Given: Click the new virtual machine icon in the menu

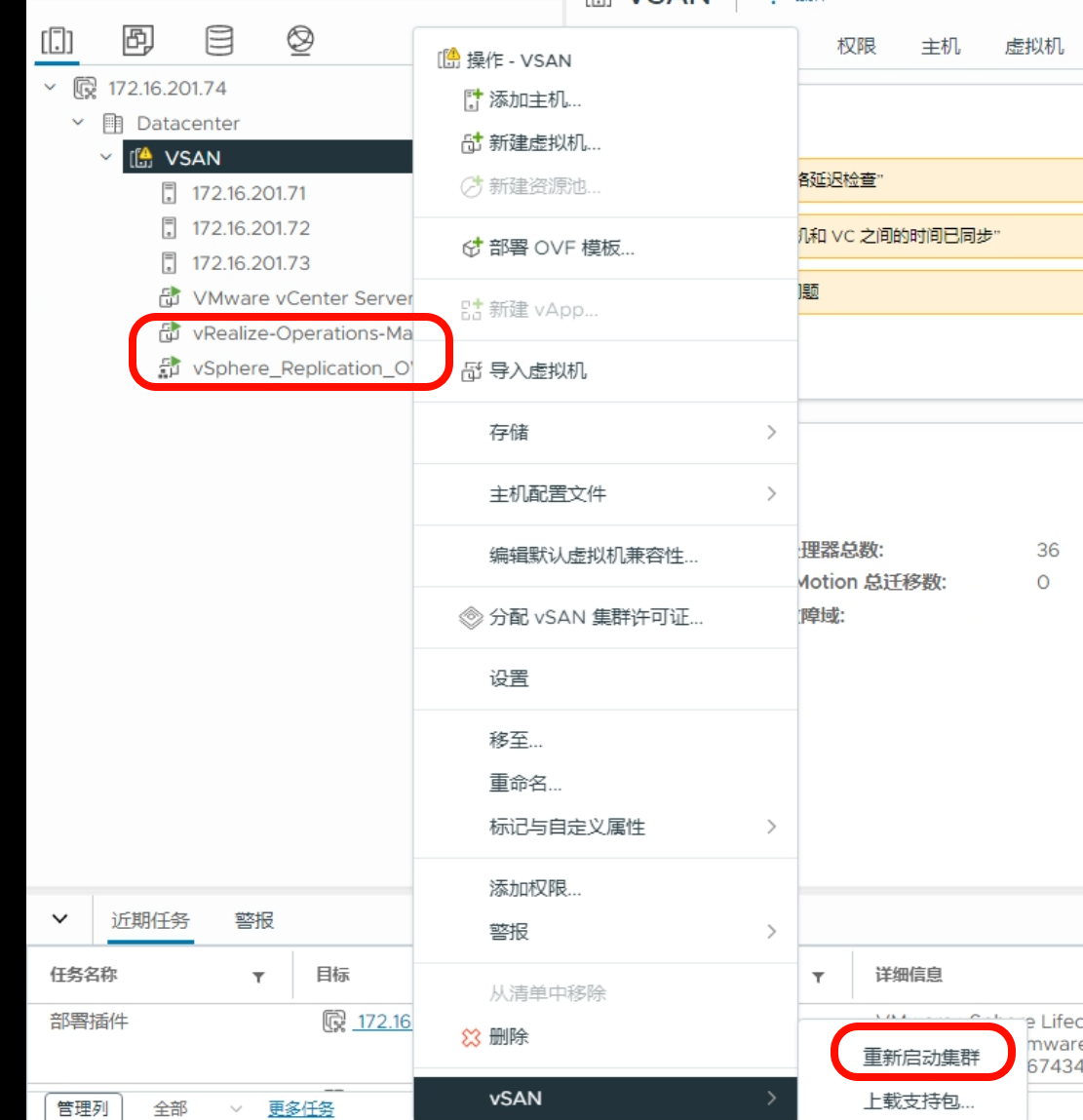Looking at the screenshot, I should (x=472, y=143).
